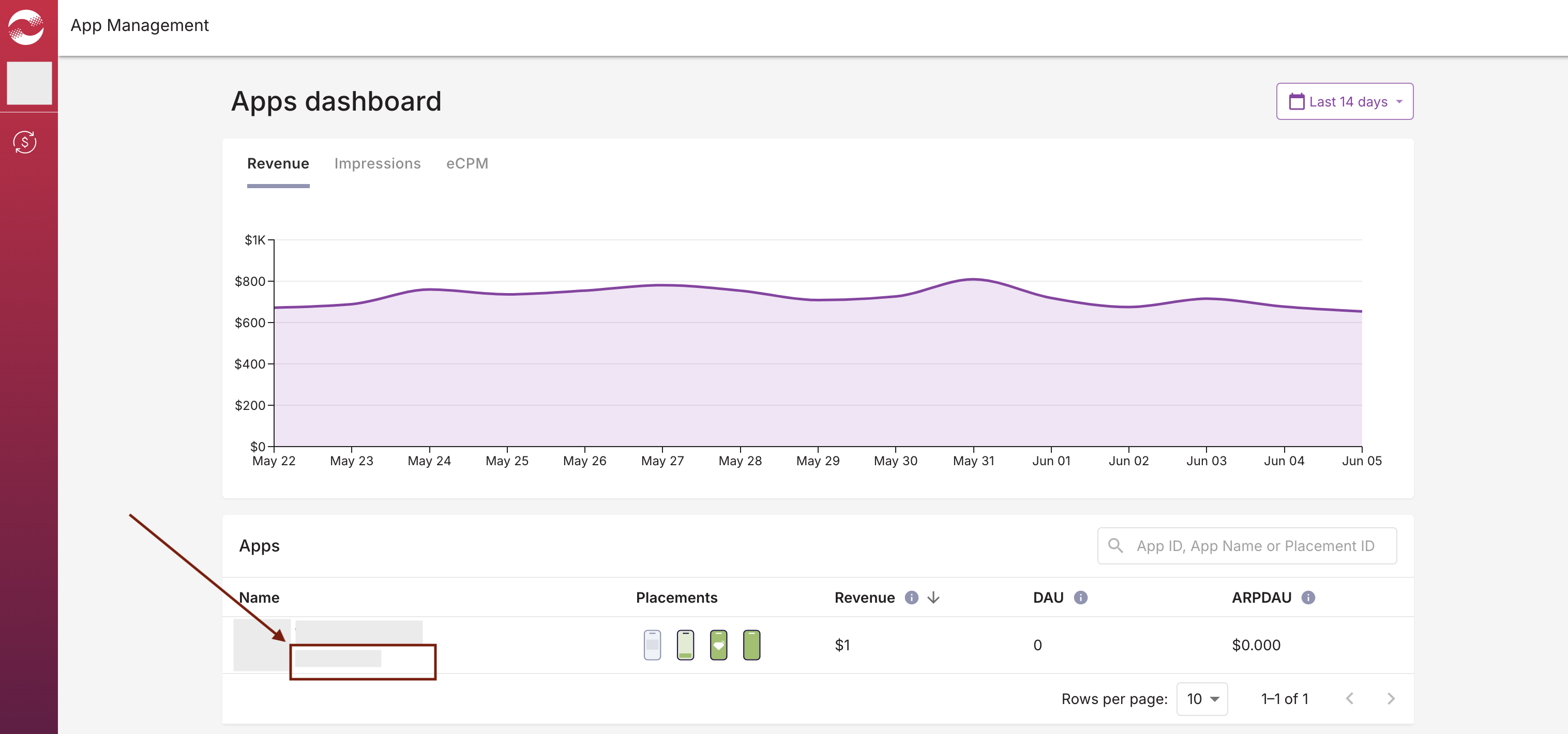Click the DAU column info icon
1568x734 pixels.
(x=1080, y=598)
